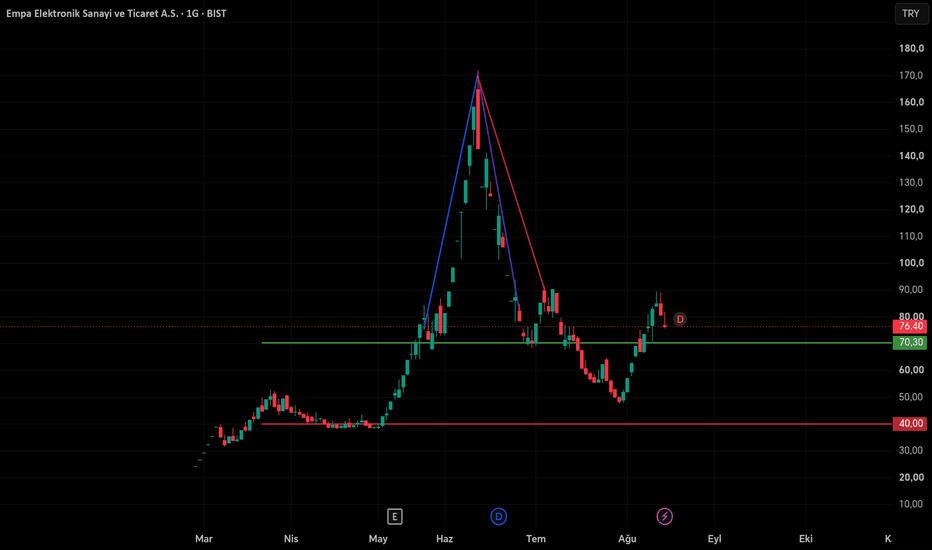Select the red descending trend line
This screenshot has height=550, width=932.
point(511,181)
